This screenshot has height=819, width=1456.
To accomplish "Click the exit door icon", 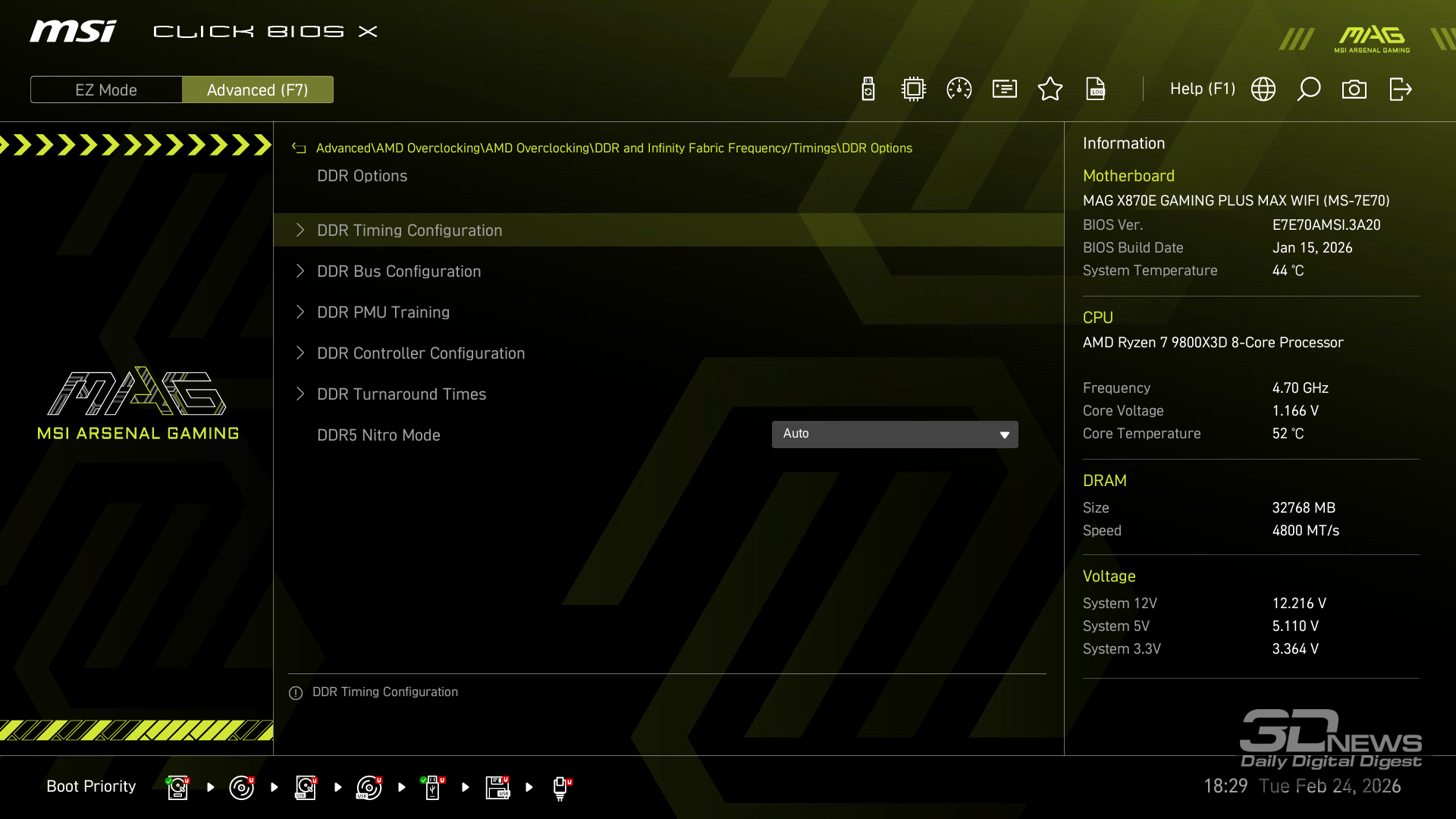I will (x=1400, y=89).
